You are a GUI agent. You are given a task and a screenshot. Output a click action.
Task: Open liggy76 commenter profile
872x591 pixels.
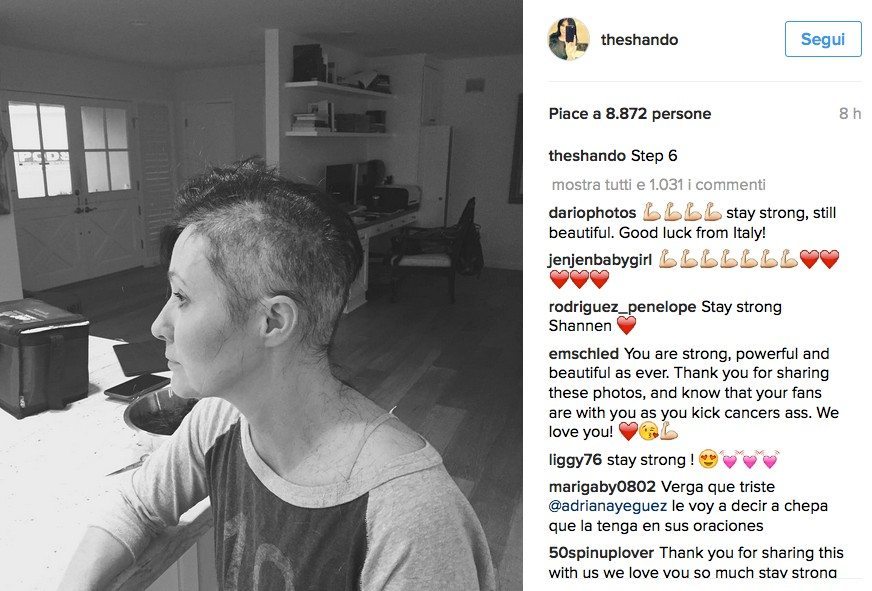tap(575, 460)
